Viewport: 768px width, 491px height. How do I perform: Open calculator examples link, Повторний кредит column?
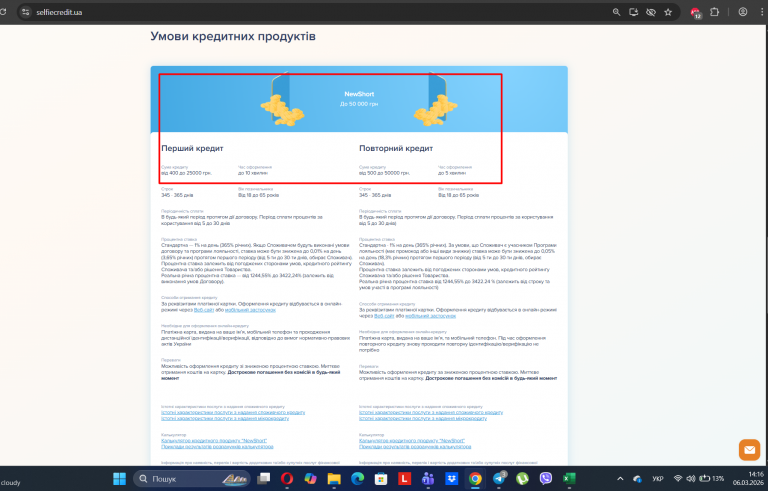415,447
